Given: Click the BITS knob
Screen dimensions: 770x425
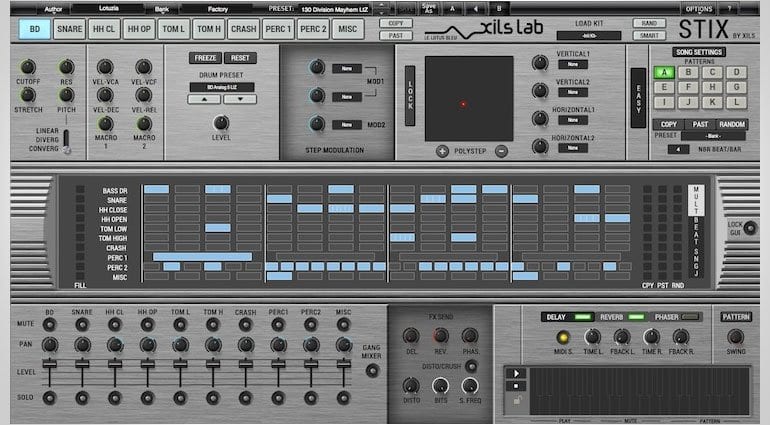Looking at the screenshot, I should 440,386.
